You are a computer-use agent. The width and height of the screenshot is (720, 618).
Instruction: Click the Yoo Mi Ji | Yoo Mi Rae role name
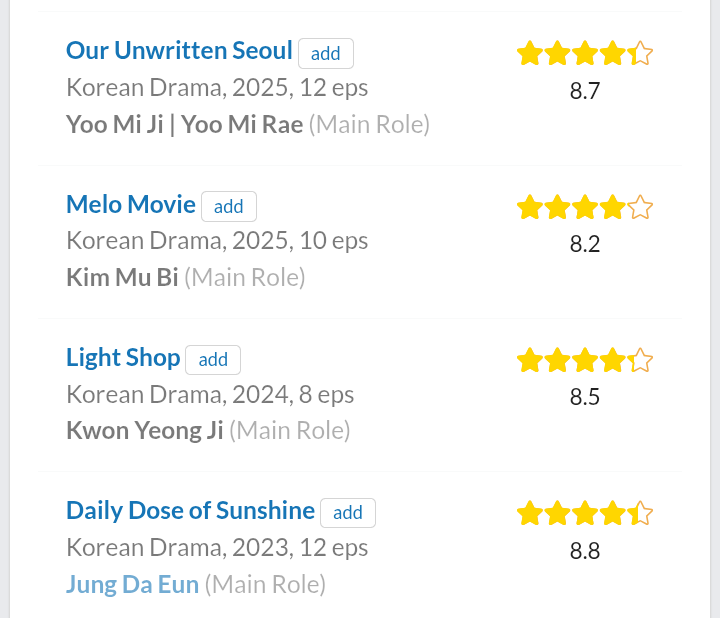click(x=185, y=124)
